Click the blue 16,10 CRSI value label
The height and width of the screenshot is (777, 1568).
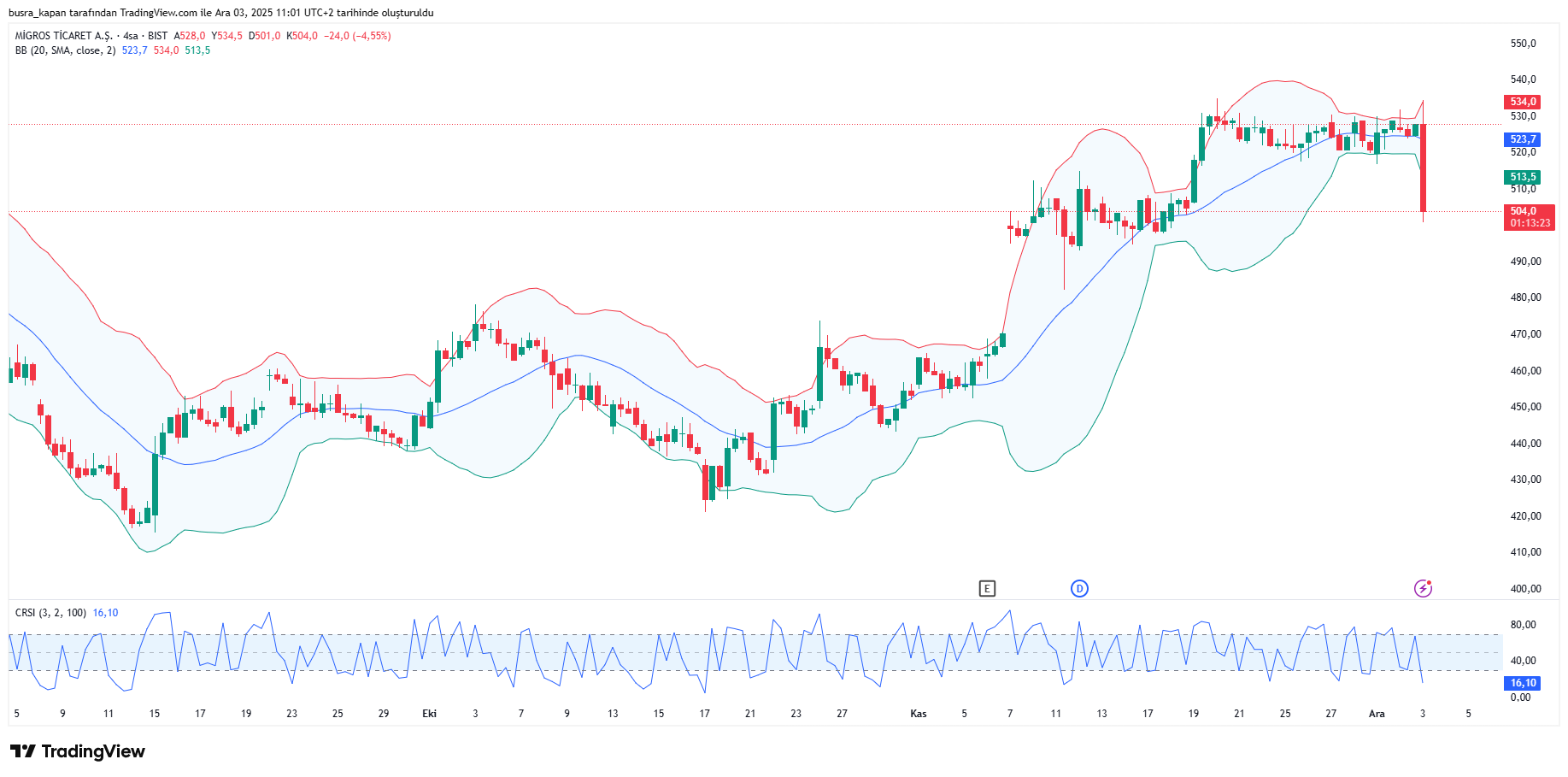(1523, 683)
